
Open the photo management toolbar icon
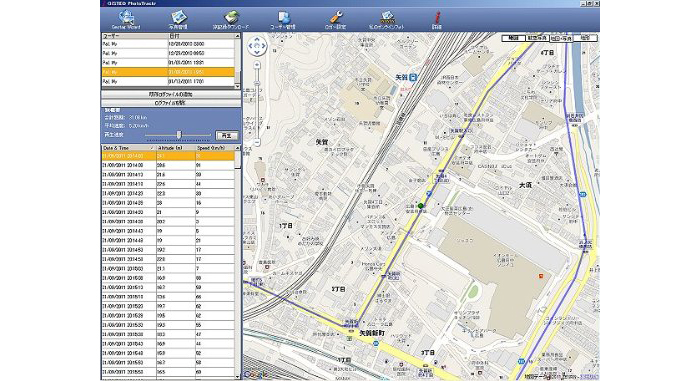tap(178, 20)
